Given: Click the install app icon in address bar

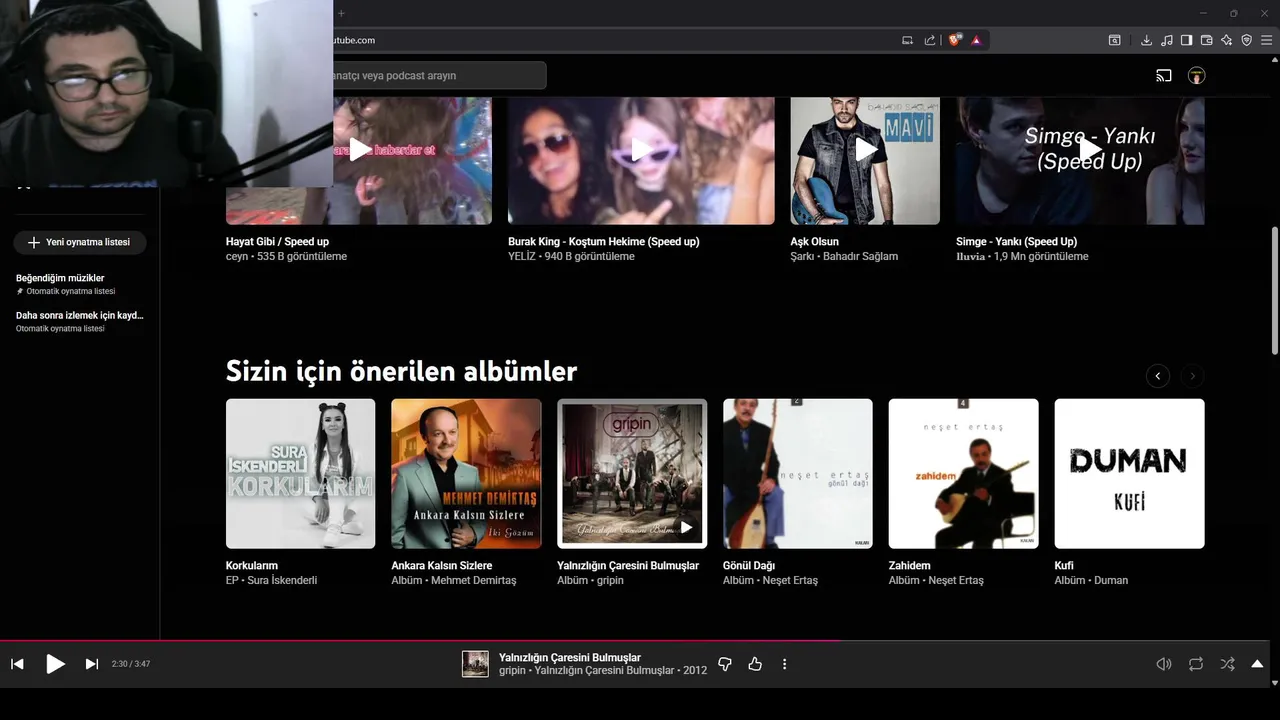Looking at the screenshot, I should coord(908,40).
